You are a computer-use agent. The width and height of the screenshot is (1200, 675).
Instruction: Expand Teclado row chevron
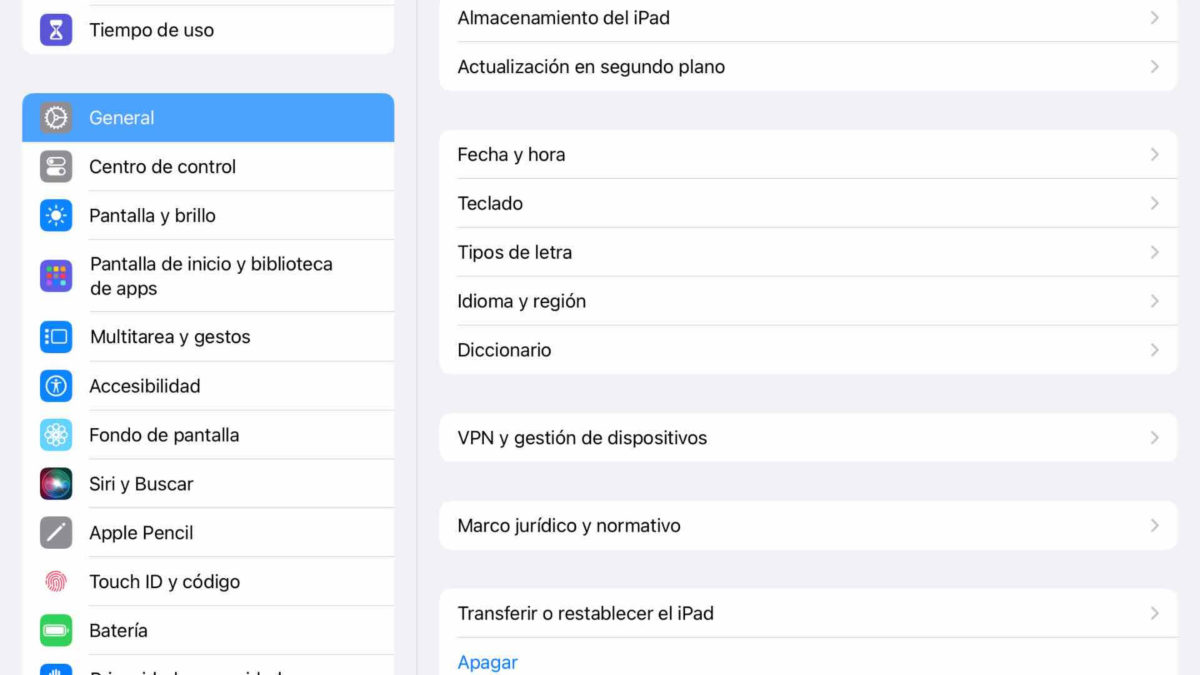(1154, 203)
